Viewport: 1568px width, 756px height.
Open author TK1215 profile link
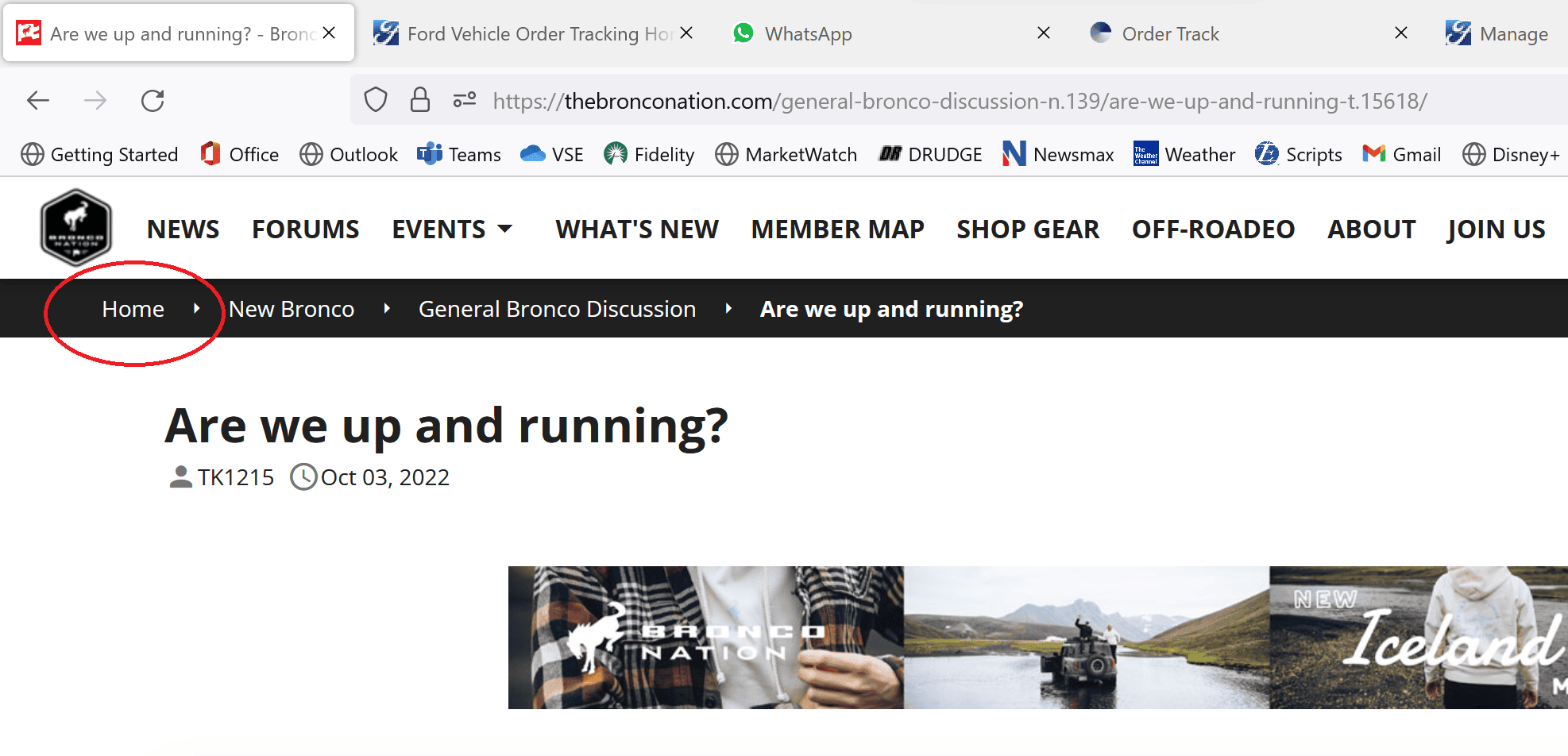coord(236,477)
